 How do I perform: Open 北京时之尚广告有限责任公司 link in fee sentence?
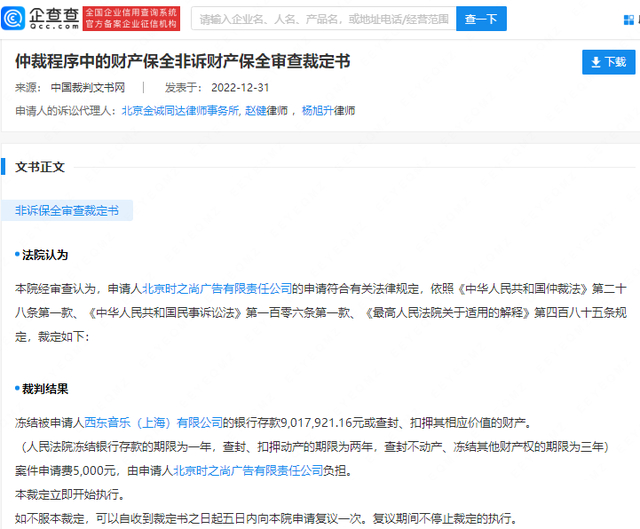tap(248, 471)
